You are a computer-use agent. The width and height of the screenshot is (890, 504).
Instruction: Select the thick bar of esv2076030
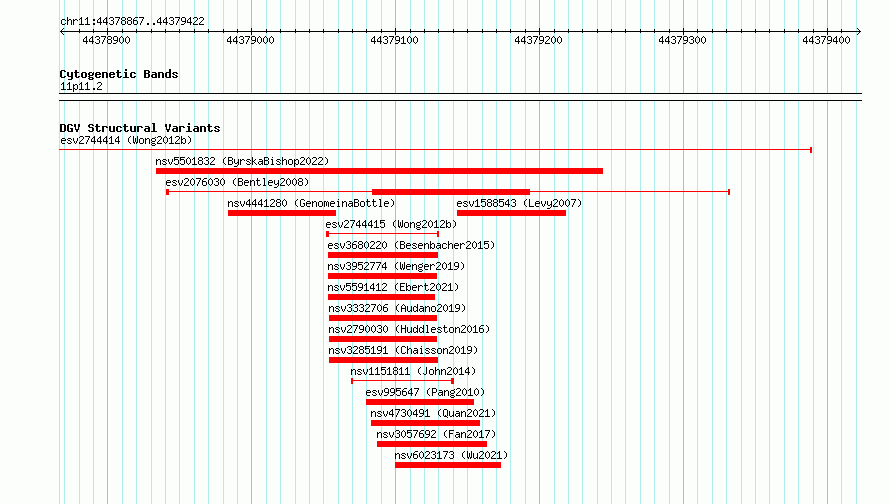click(451, 192)
